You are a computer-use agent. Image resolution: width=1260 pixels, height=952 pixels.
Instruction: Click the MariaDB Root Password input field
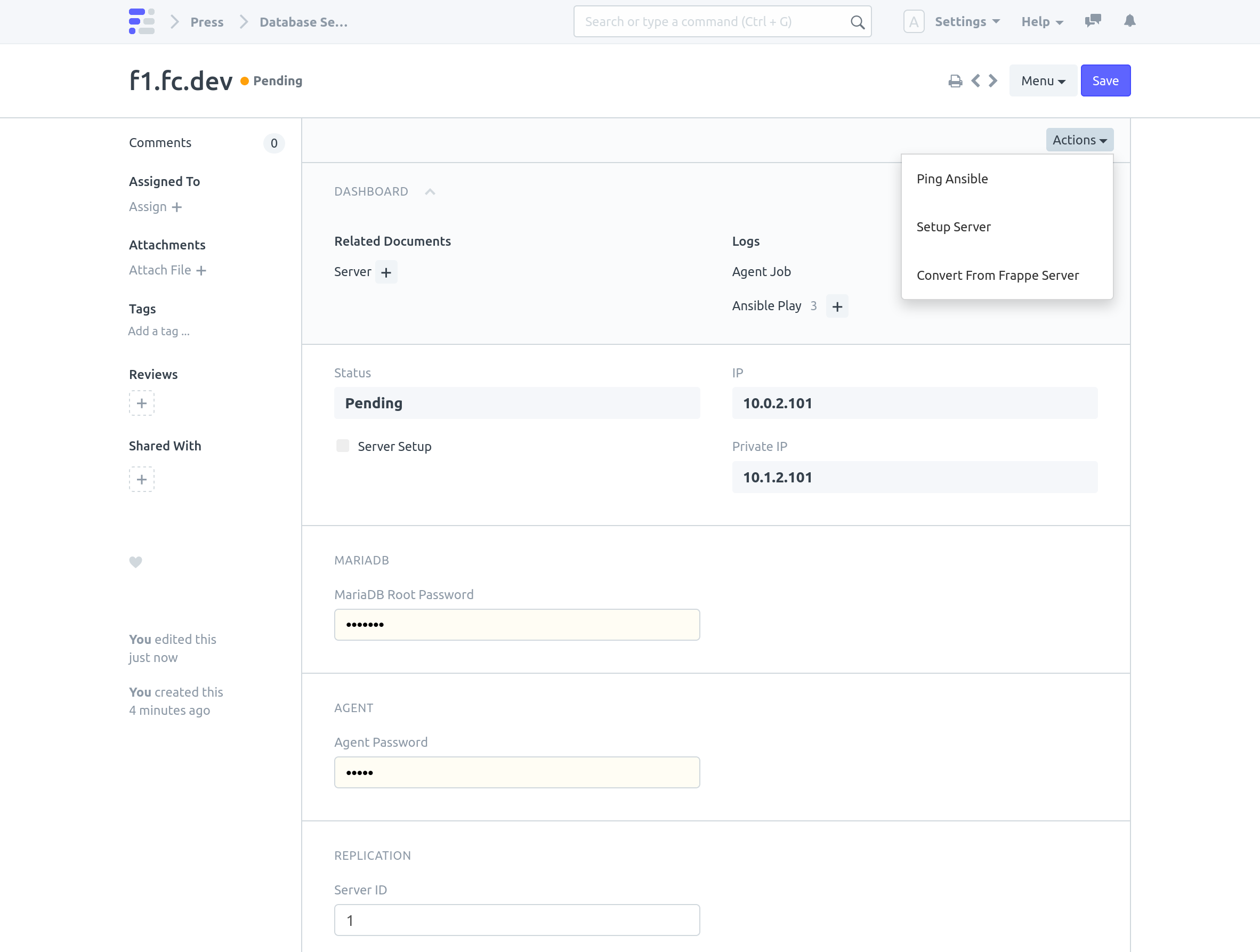coord(517,624)
